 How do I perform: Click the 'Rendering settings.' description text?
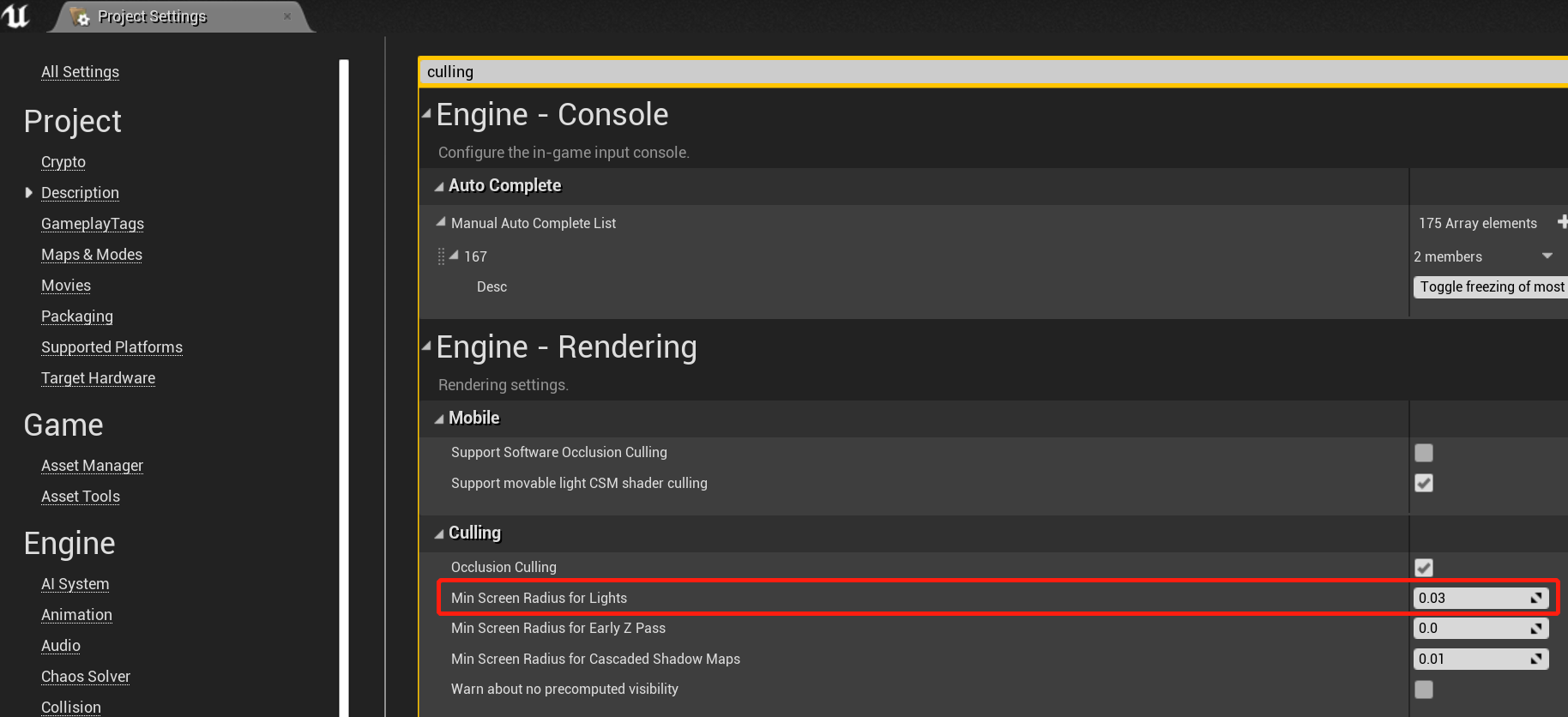[x=503, y=385]
